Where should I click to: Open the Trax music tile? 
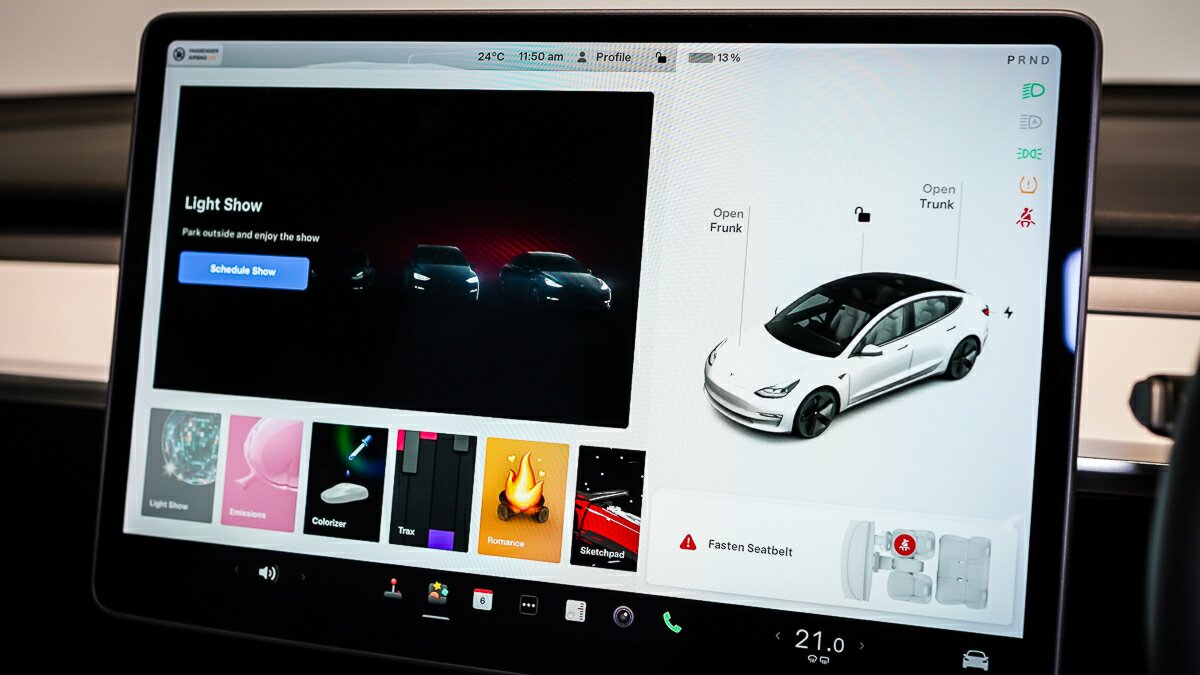click(434, 491)
